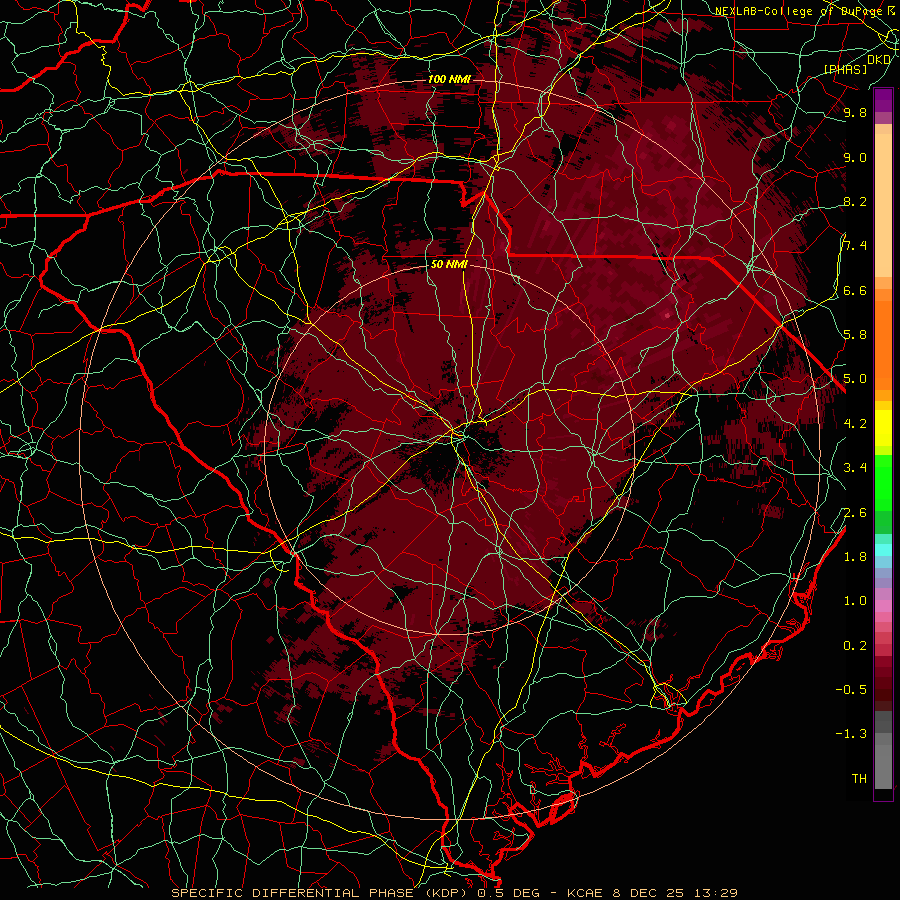Click the 9.0 value on the color scale

(x=855, y=157)
